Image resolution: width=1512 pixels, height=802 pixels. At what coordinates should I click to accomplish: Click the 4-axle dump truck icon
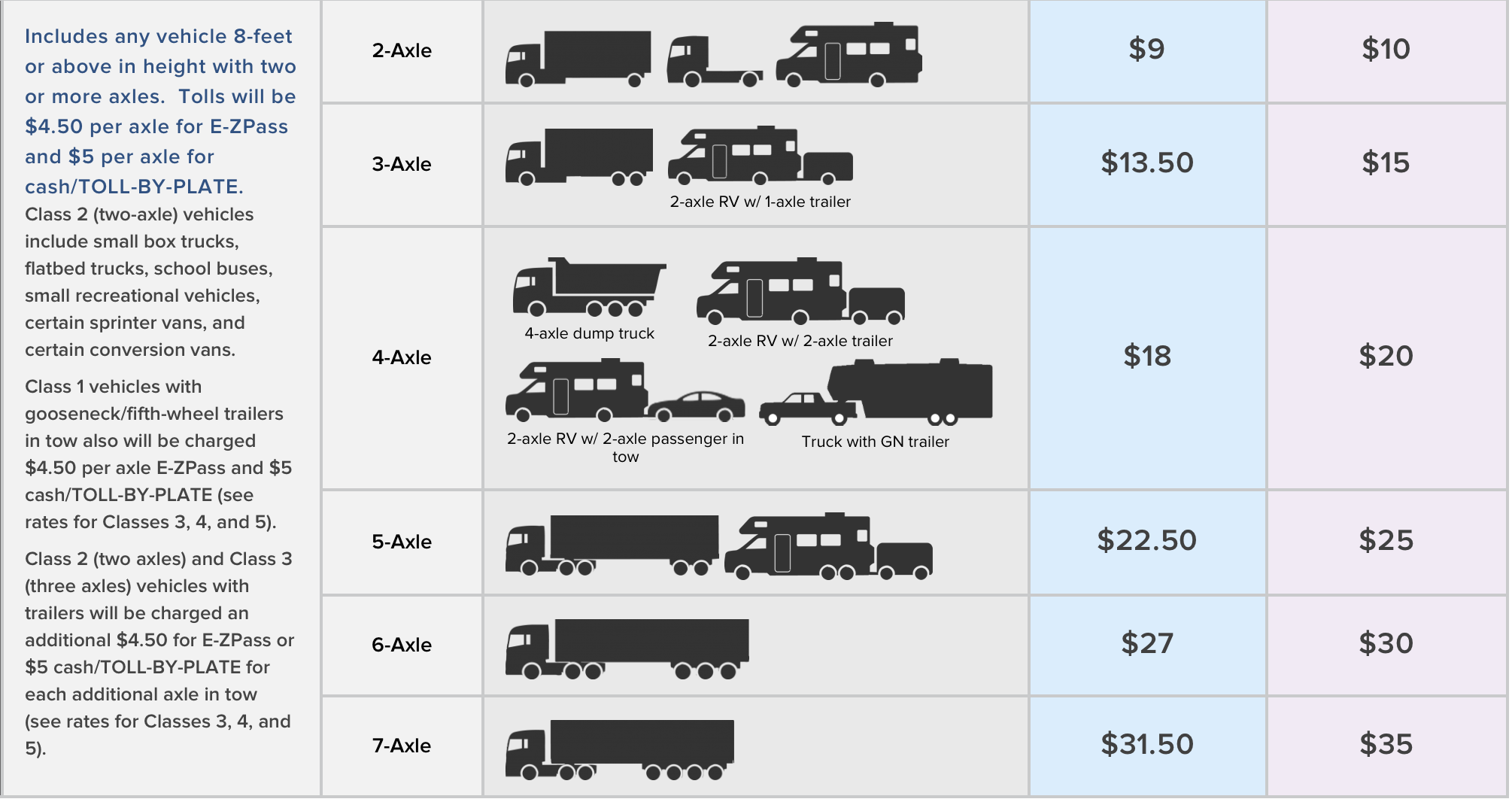589,288
